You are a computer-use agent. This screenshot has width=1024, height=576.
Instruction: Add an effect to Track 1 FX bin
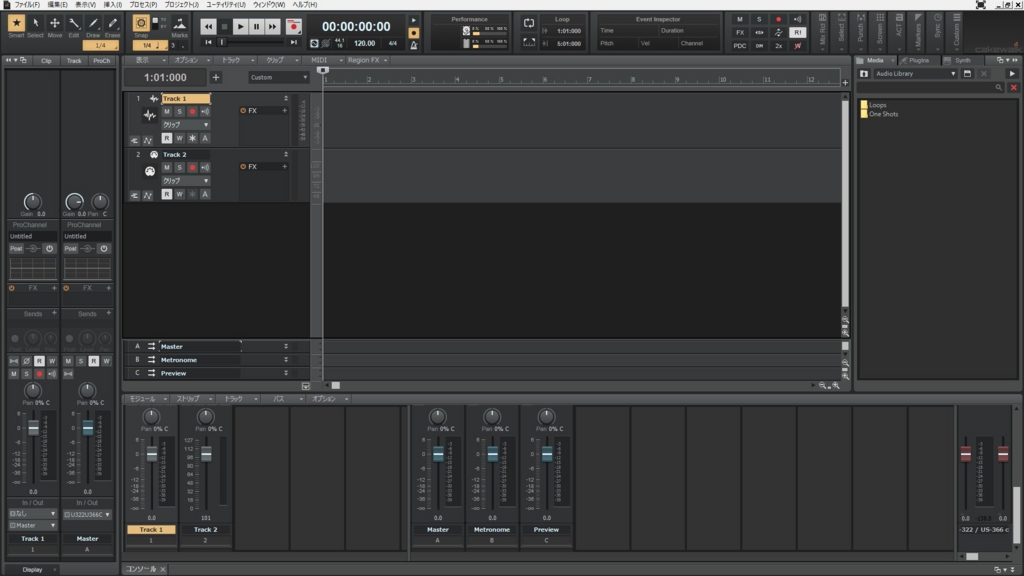click(284, 111)
